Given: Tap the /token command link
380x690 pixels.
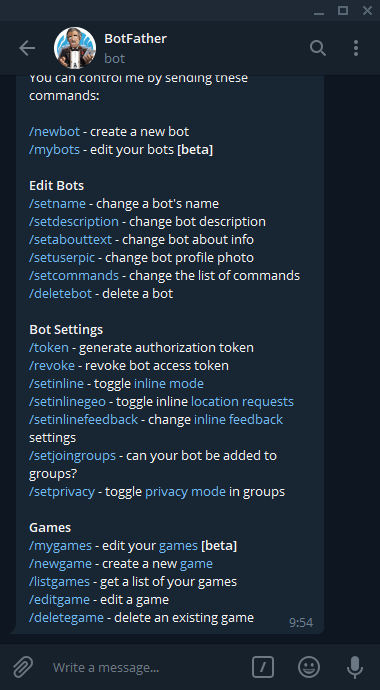Looking at the screenshot, I should click(x=49, y=348).
